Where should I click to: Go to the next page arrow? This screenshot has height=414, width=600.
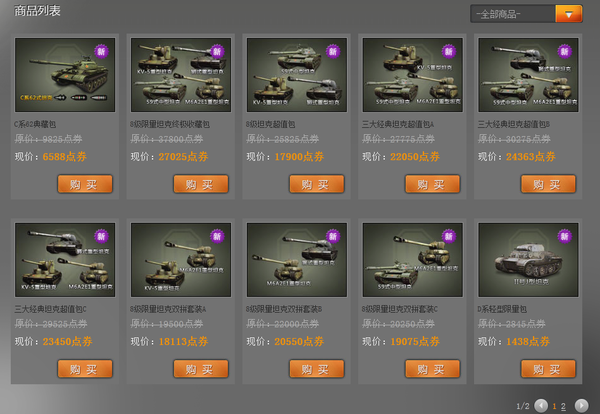pyautogui.click(x=581, y=405)
